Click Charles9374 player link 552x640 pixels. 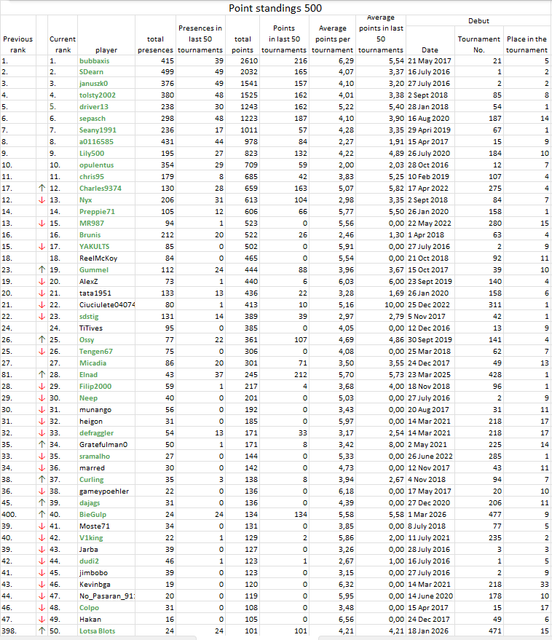(100, 188)
